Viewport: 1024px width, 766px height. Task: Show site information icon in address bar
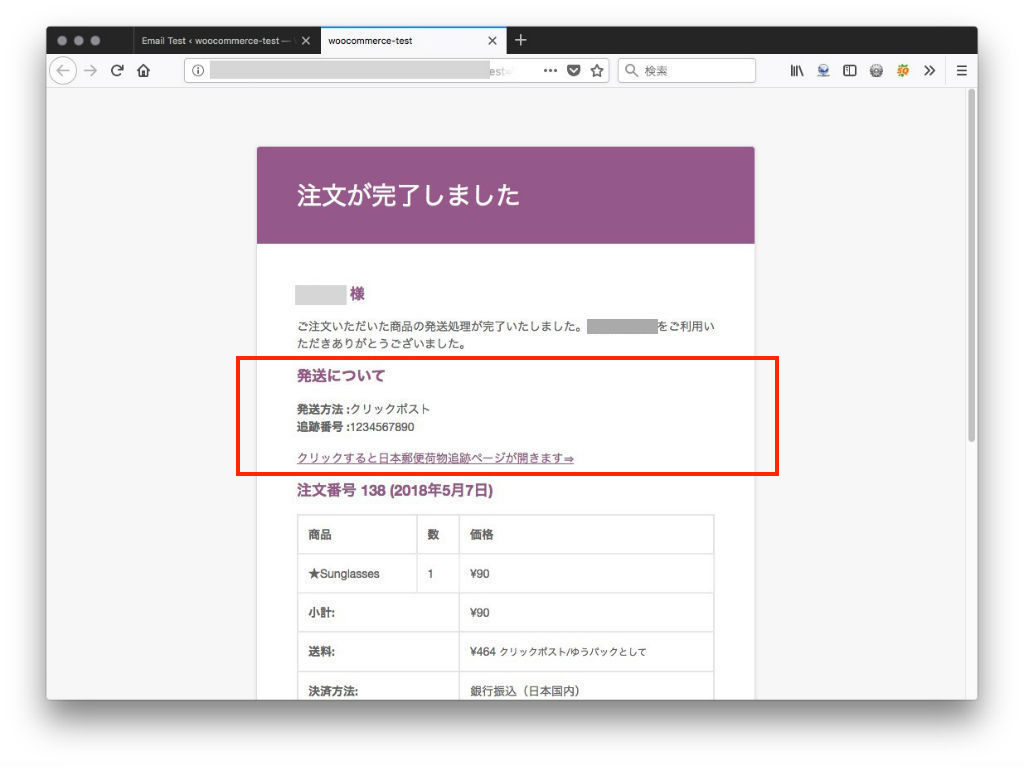click(x=198, y=71)
